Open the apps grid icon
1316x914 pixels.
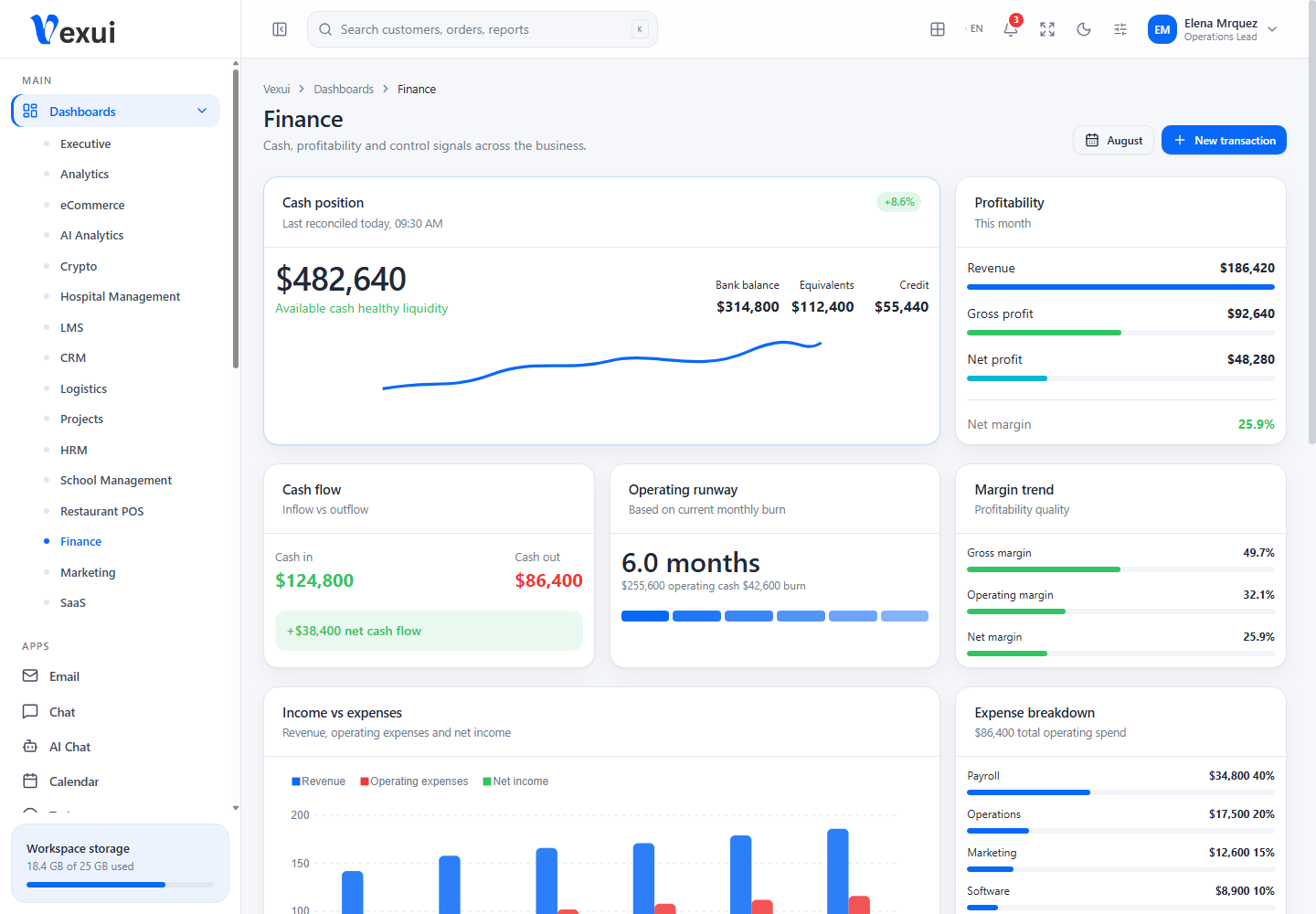pos(938,29)
